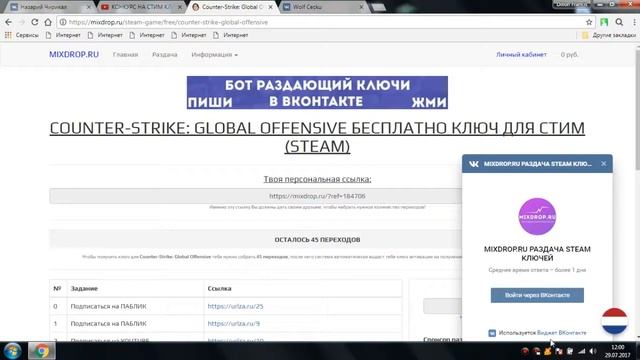Open the Виджет ВКонтакте link
The height and width of the screenshot is (360, 640).
(562, 333)
